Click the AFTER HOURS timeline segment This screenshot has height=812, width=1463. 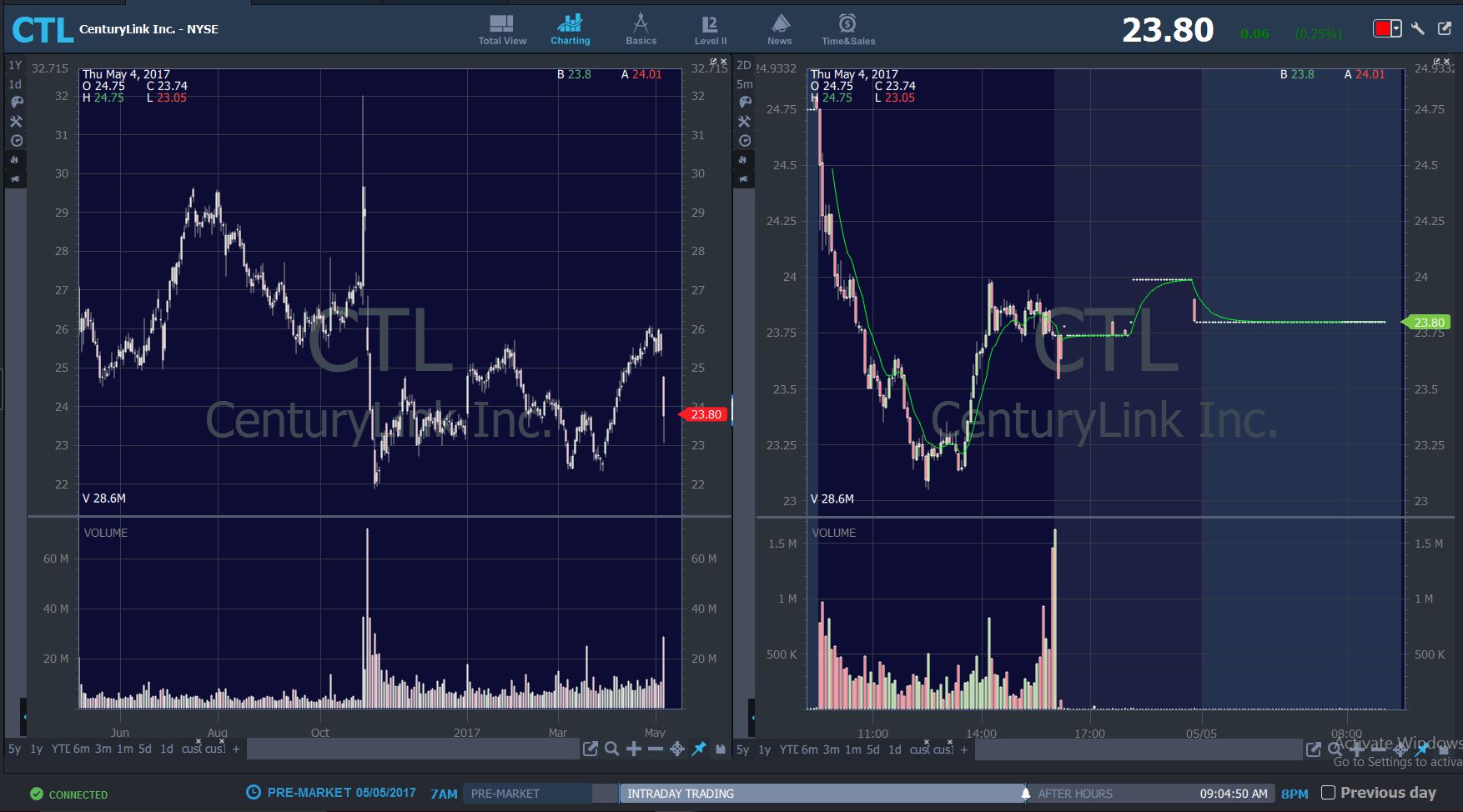coord(1151,794)
